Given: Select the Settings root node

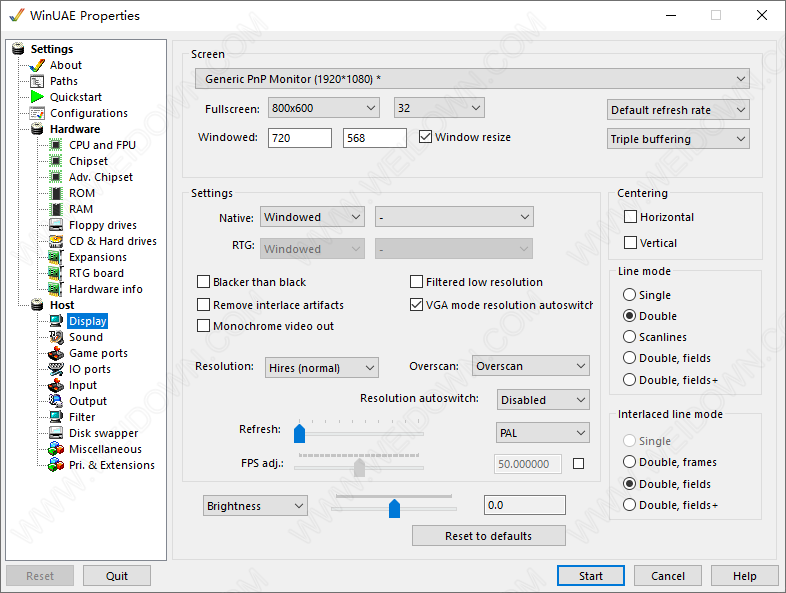Looking at the screenshot, I should pyautogui.click(x=52, y=49).
